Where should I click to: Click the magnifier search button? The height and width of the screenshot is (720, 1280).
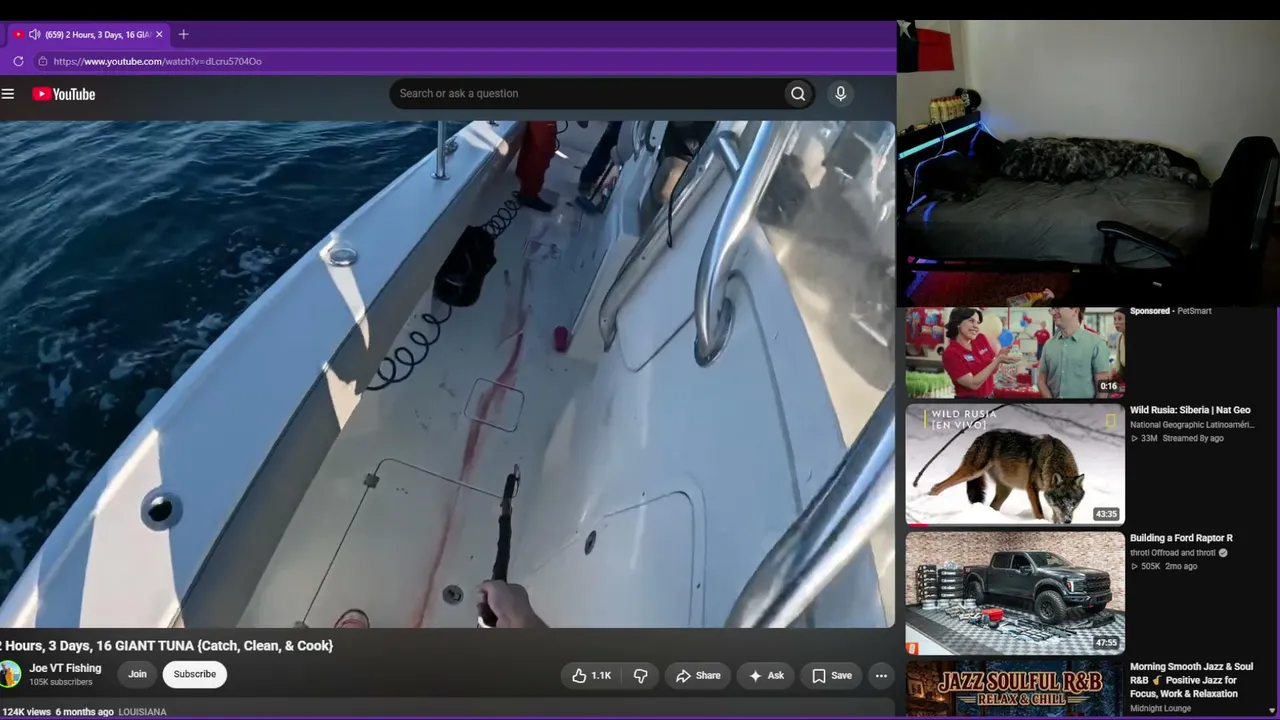pyautogui.click(x=798, y=94)
